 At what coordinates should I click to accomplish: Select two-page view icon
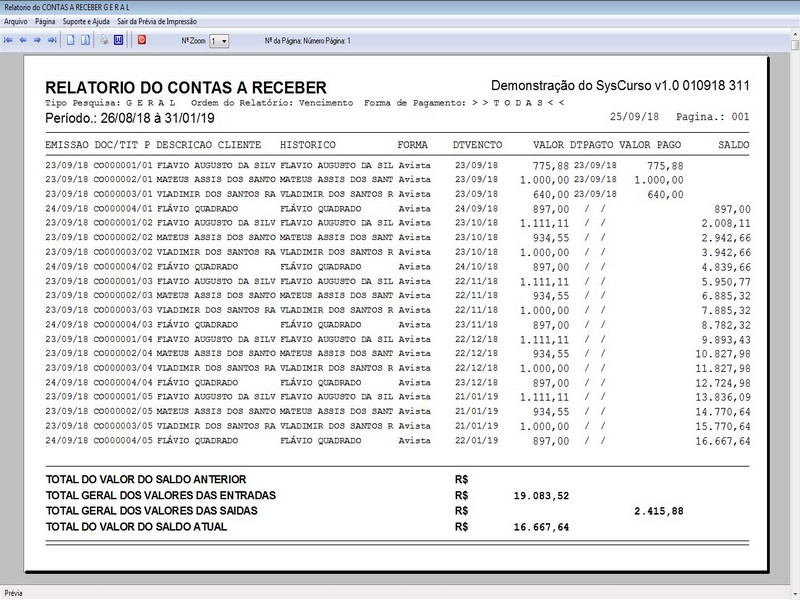pos(85,40)
